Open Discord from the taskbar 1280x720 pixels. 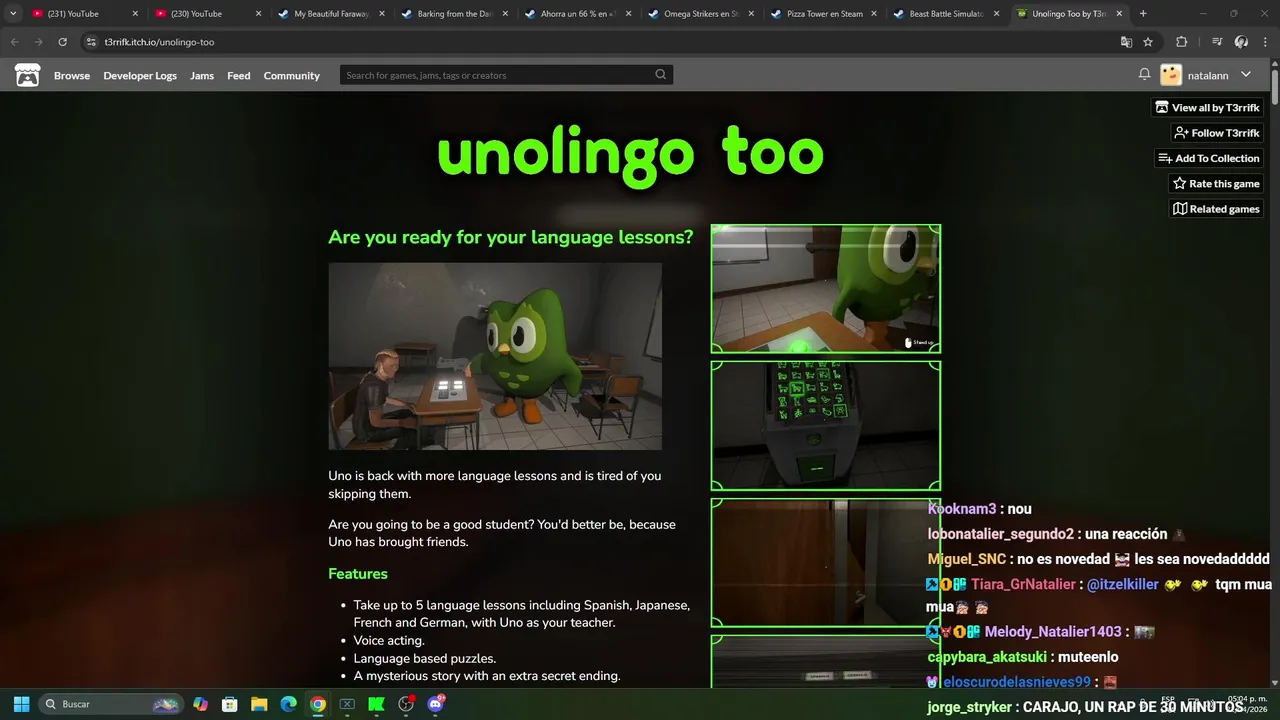pos(436,704)
